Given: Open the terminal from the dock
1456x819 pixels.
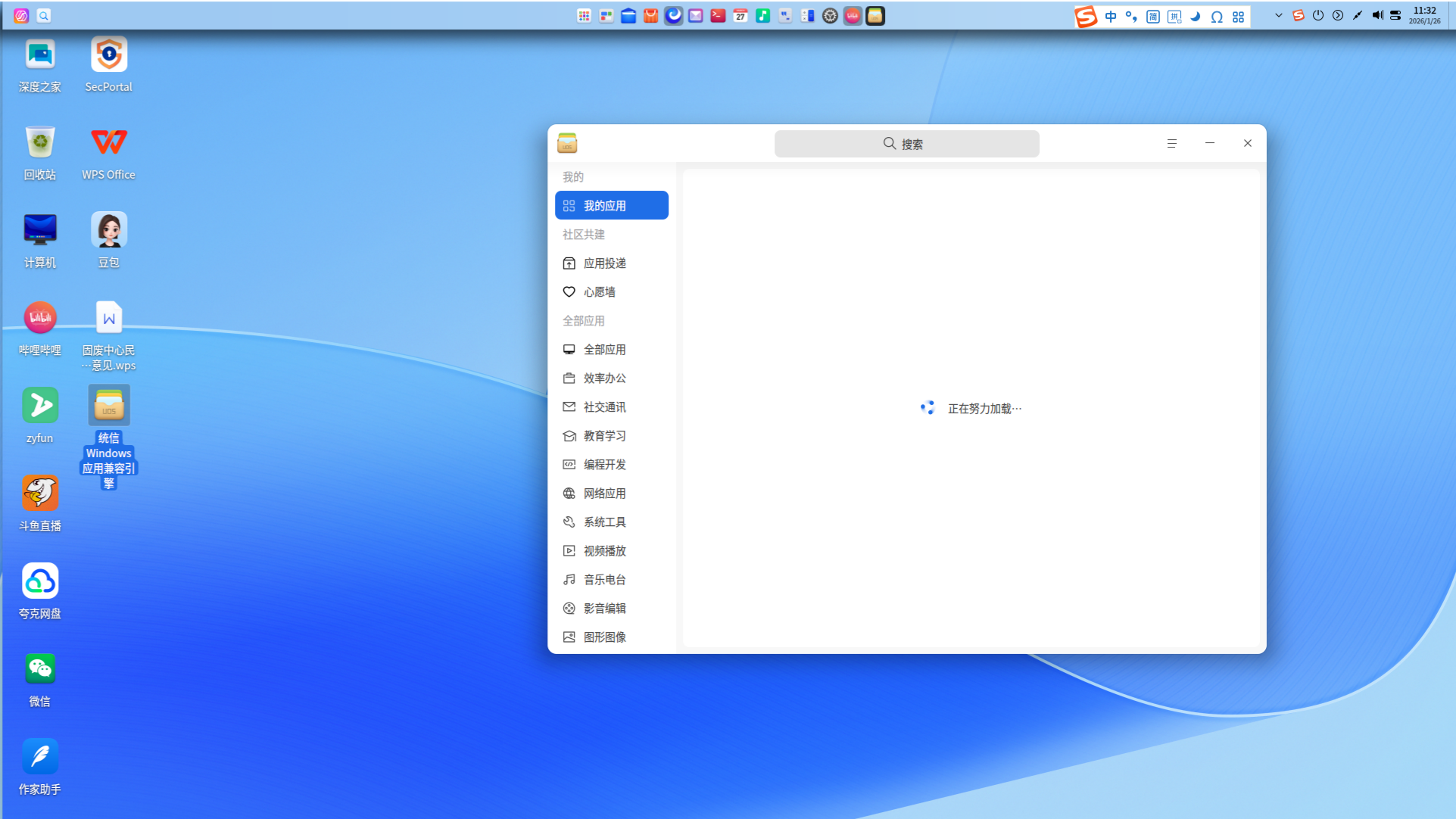Looking at the screenshot, I should 718,16.
